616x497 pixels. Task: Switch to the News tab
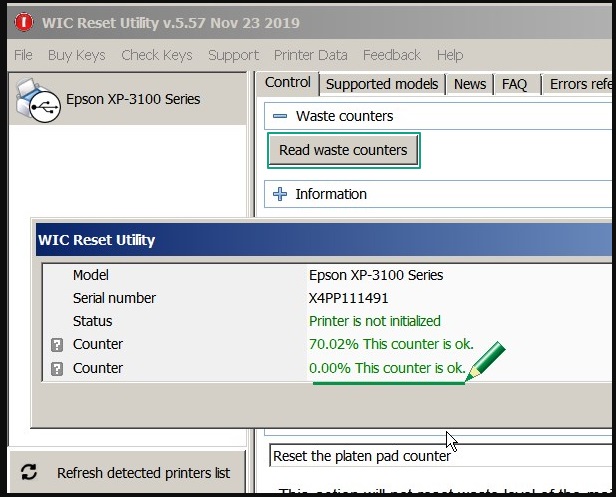[x=470, y=84]
